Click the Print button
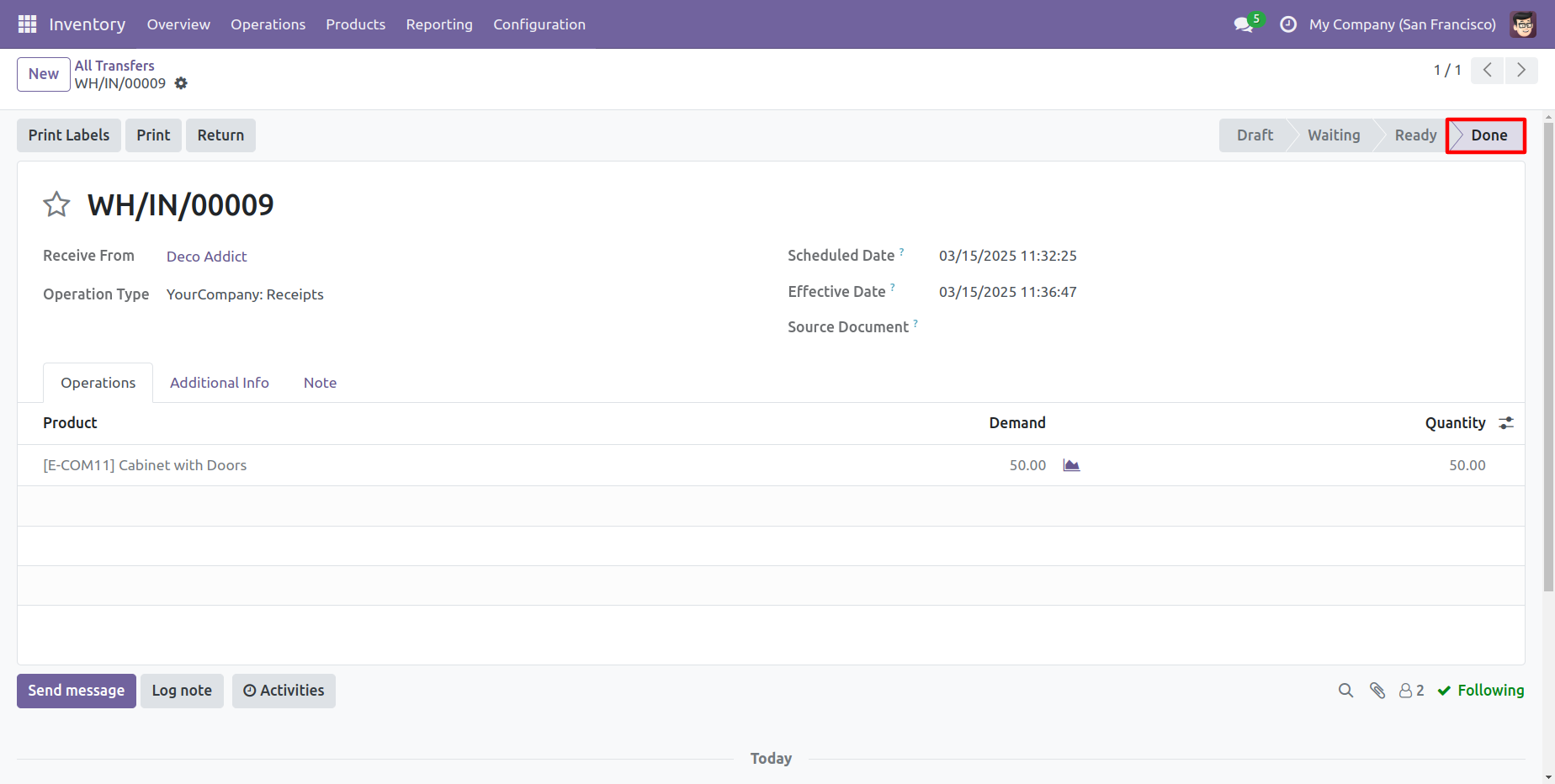Viewport: 1555px width, 784px height. (x=153, y=135)
